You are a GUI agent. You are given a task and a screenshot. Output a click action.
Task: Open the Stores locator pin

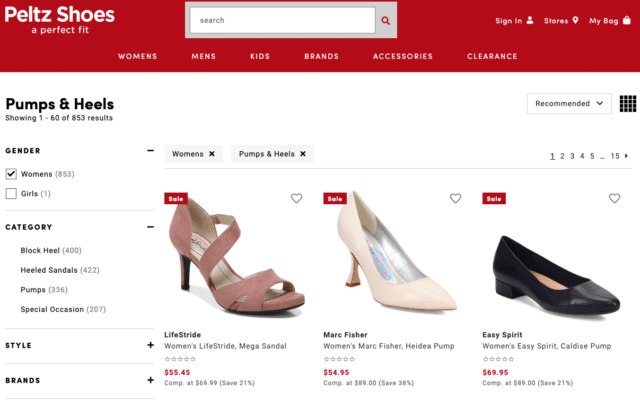point(576,20)
